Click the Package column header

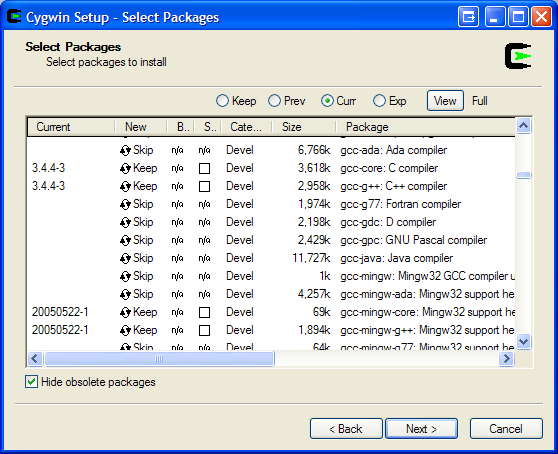425,127
